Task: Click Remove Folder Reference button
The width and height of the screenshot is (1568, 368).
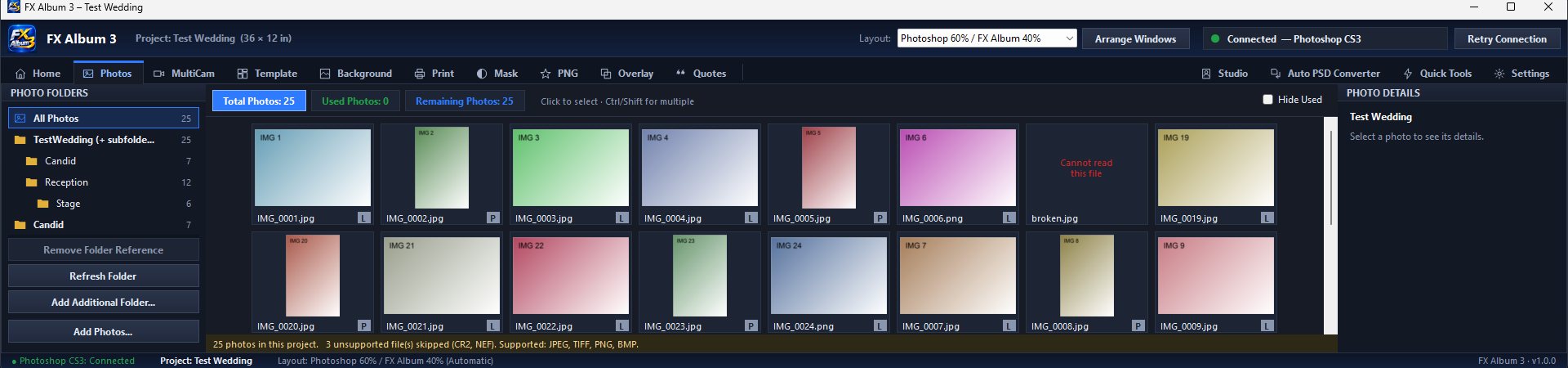Action: click(x=104, y=250)
